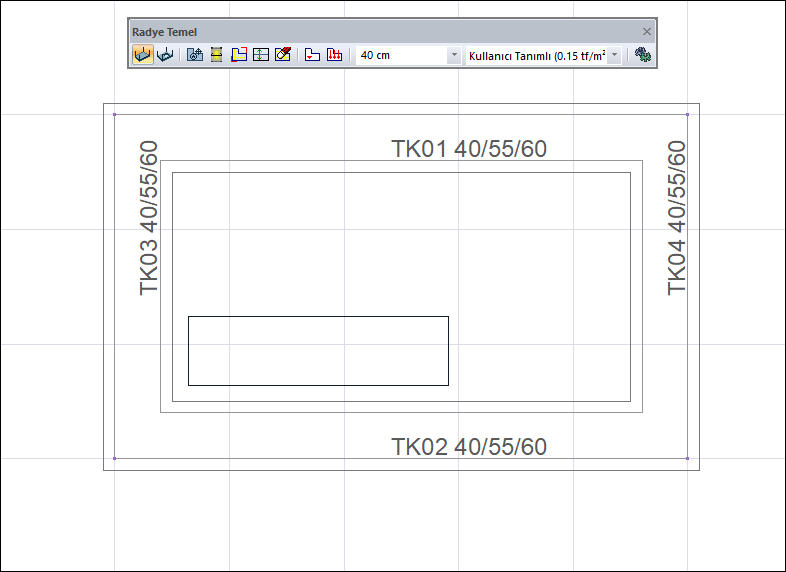Viewport: 786px width, 572px height.
Task: Click the point load red arrow icon
Action: click(x=312, y=55)
